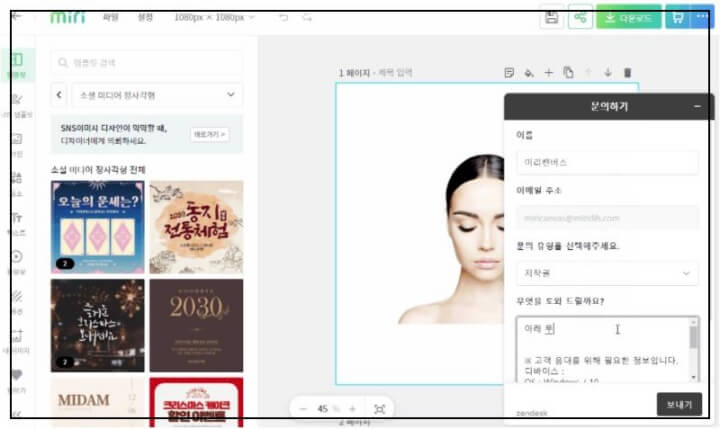Click the 바로가기 button in SNS banner
The image size is (720, 429).
[x=209, y=135]
